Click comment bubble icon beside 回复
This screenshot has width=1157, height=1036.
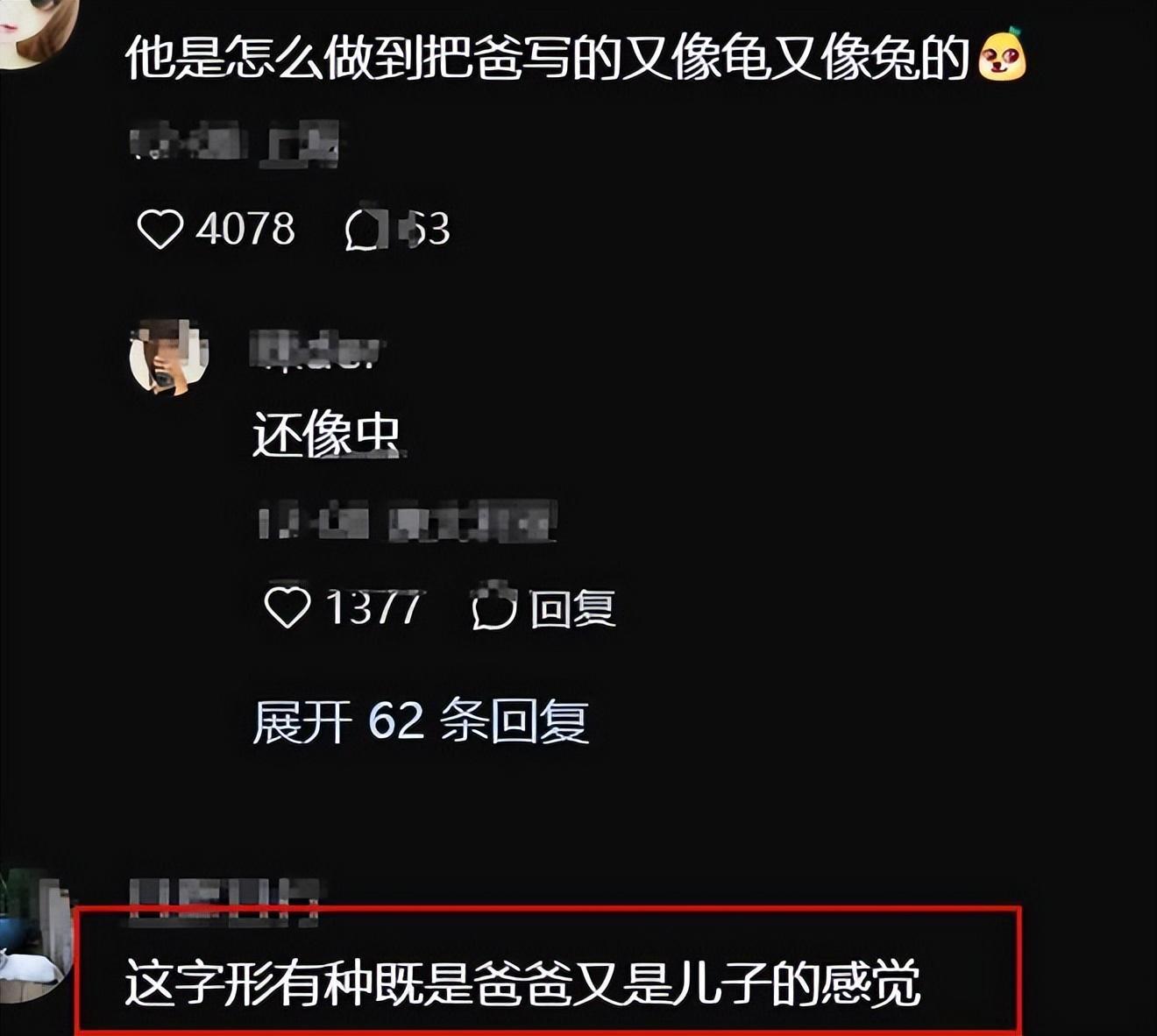point(494,607)
